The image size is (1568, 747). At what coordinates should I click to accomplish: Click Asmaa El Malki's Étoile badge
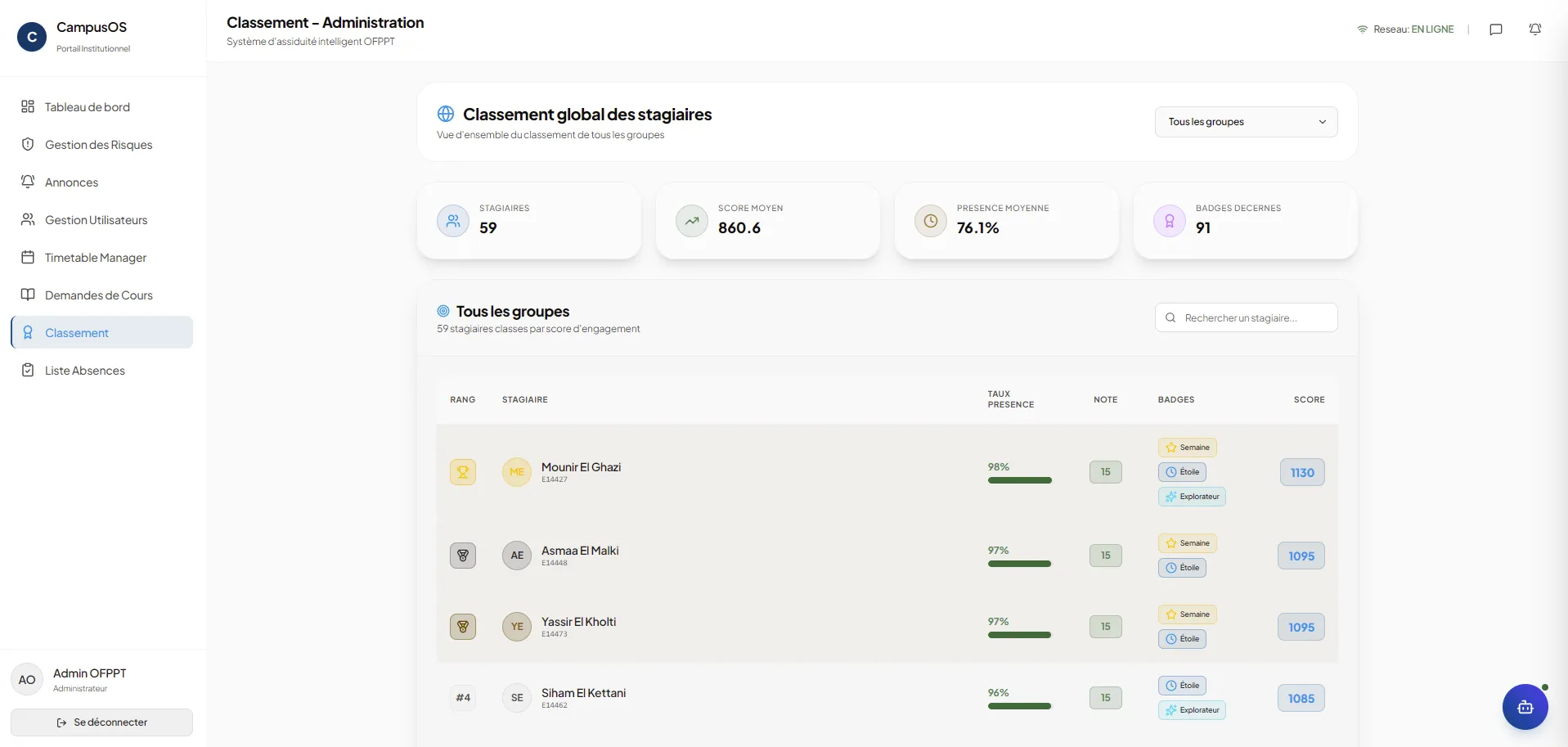pyautogui.click(x=1182, y=568)
